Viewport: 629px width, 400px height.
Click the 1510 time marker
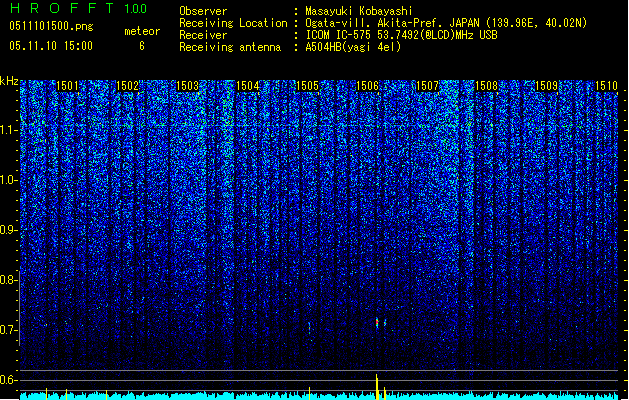pos(607,86)
